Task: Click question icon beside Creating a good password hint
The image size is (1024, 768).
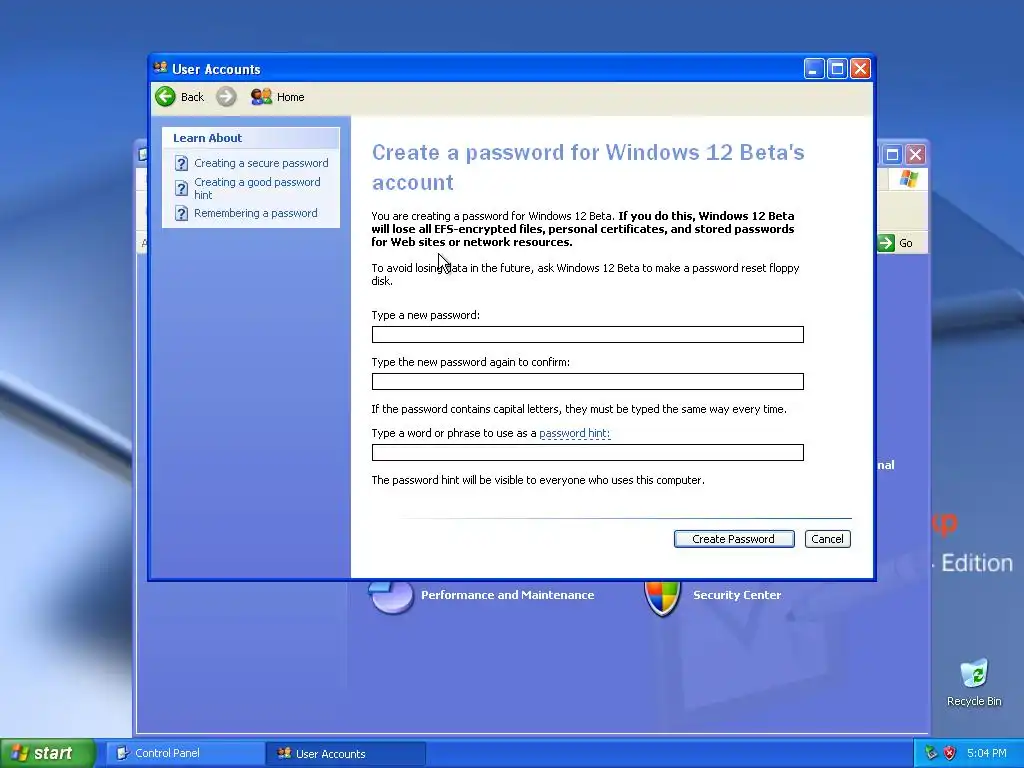Action: (x=182, y=188)
